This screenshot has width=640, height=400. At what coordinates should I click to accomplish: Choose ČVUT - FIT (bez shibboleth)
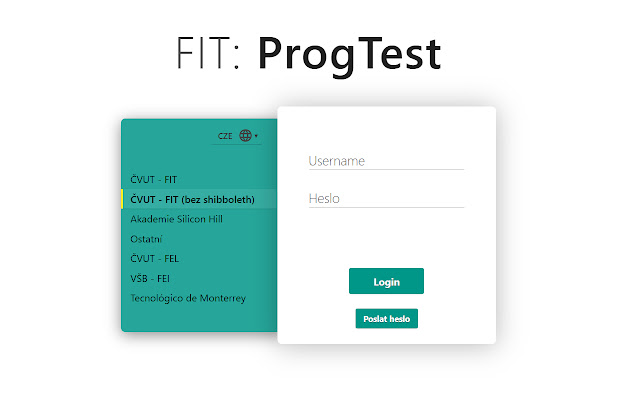pyautogui.click(x=192, y=200)
